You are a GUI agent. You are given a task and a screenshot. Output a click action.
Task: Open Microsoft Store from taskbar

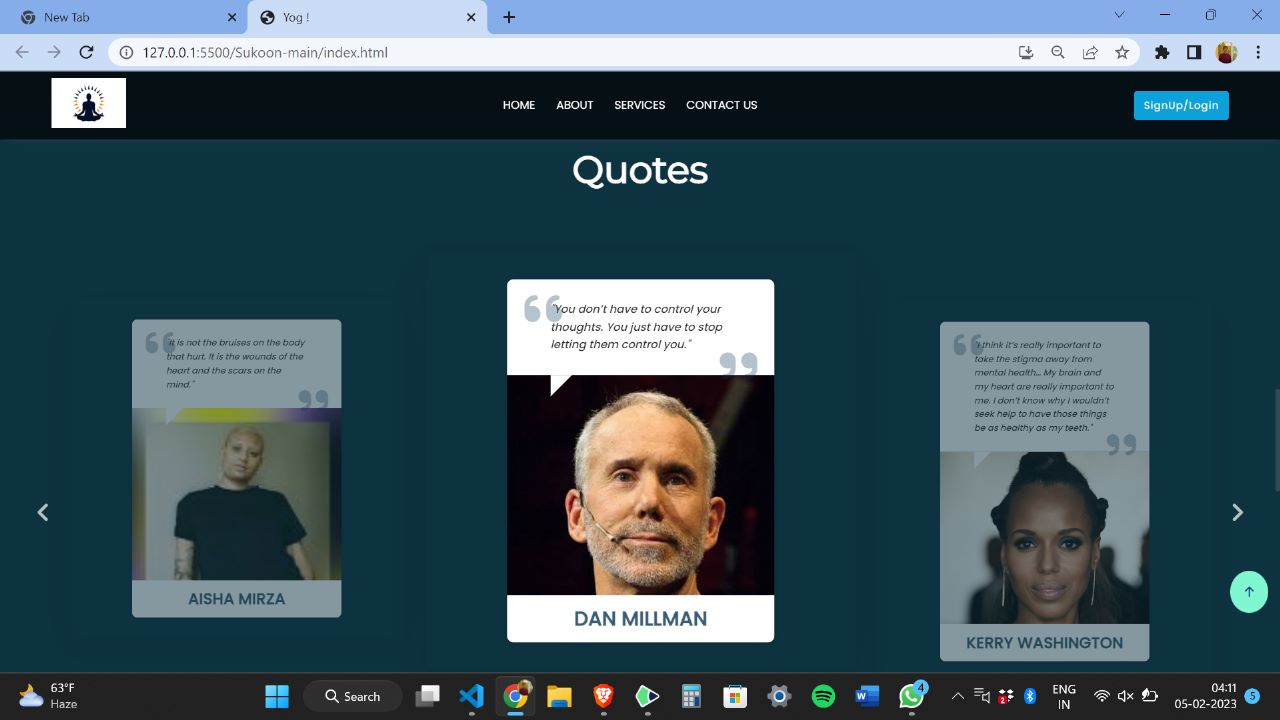click(735, 696)
